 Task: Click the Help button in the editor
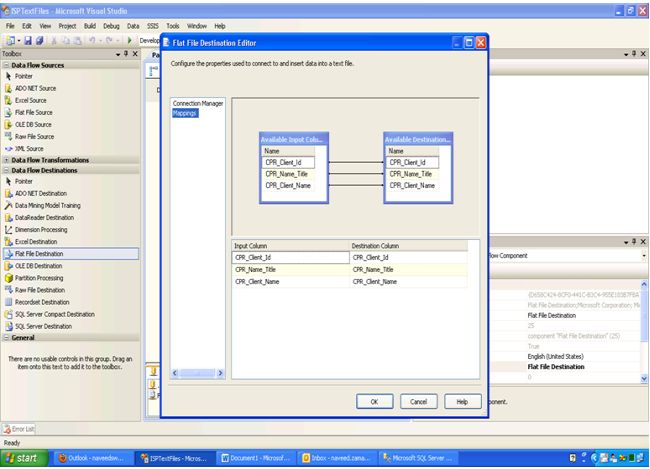point(463,401)
